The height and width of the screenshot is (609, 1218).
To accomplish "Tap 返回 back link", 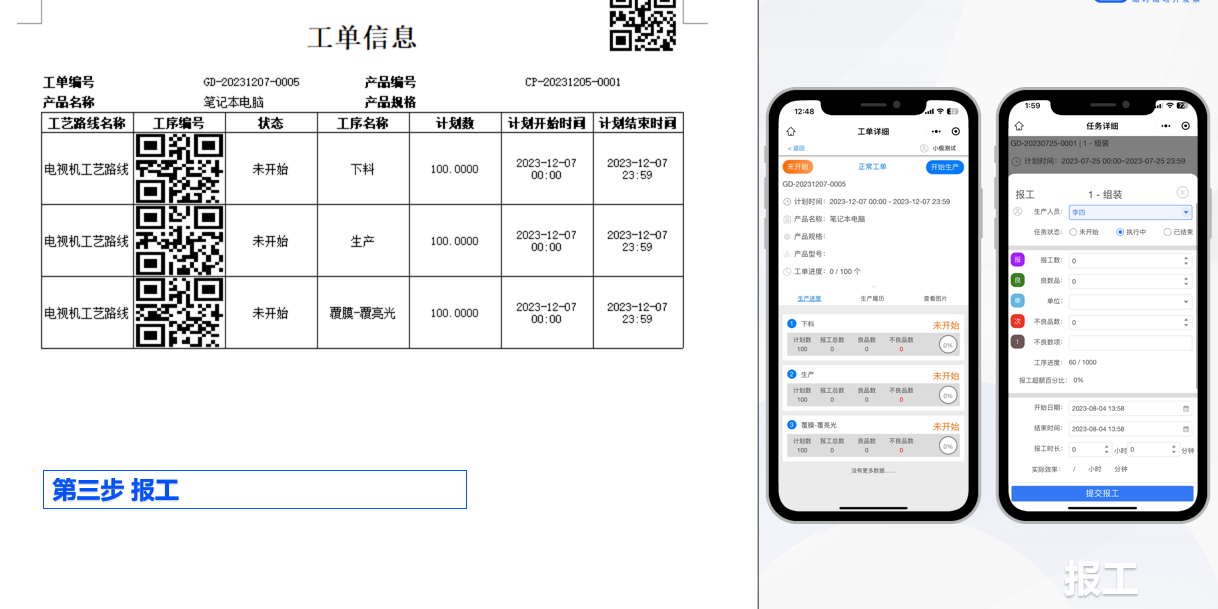I will tap(796, 148).
